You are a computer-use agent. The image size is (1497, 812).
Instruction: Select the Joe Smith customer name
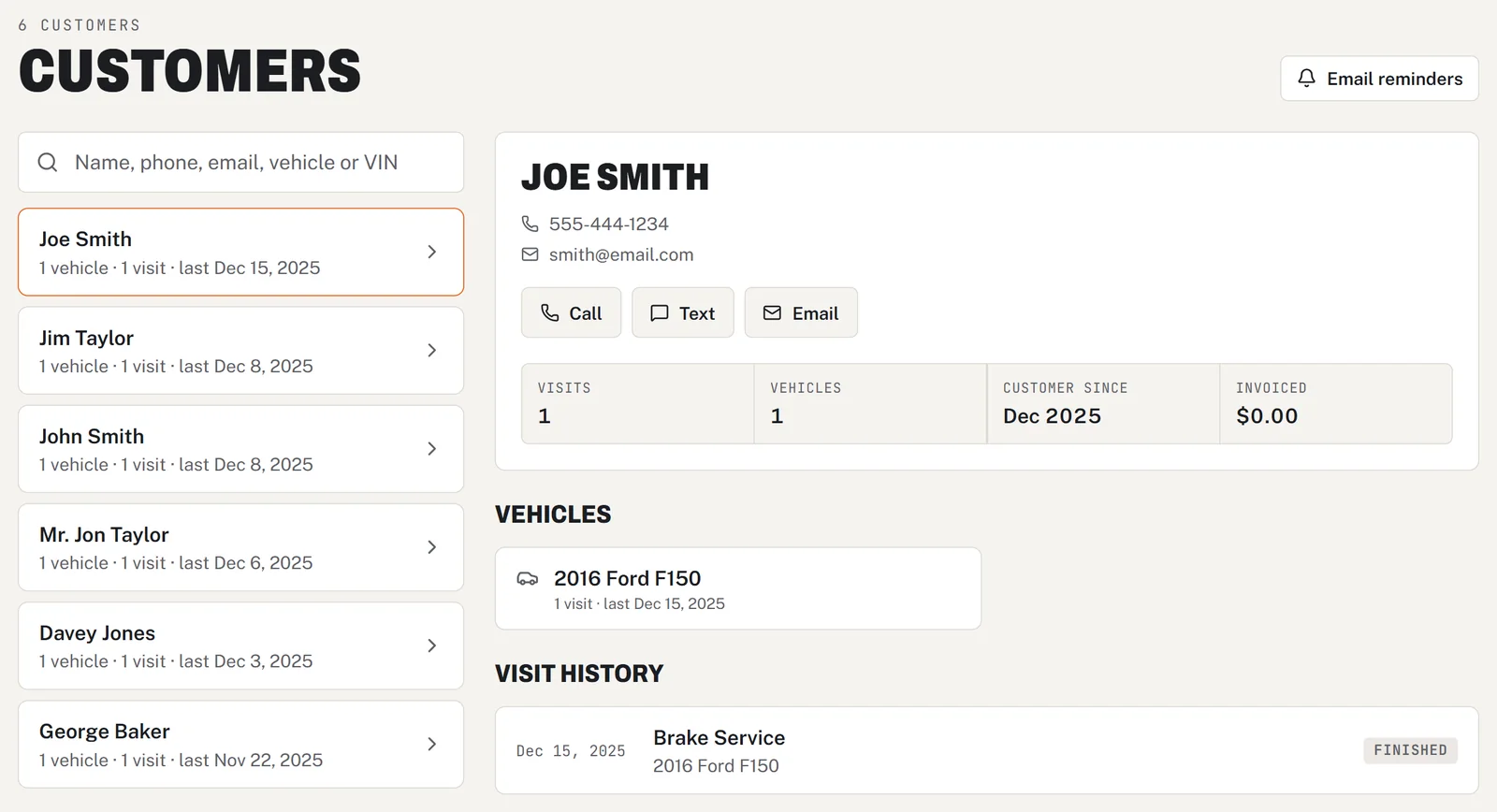[x=85, y=239]
